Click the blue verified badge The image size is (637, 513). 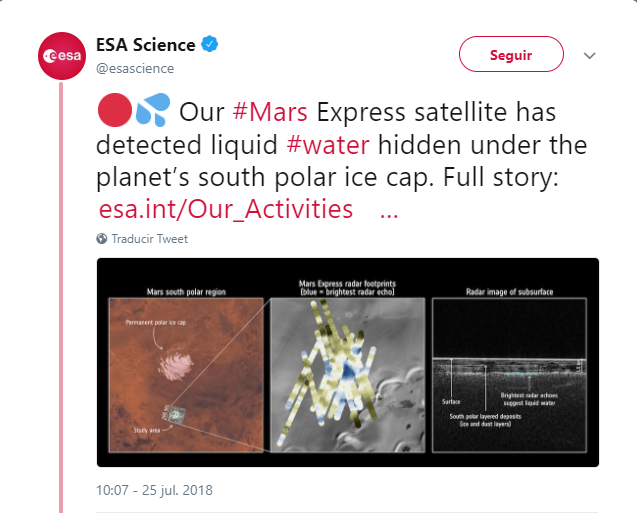pos(212,45)
